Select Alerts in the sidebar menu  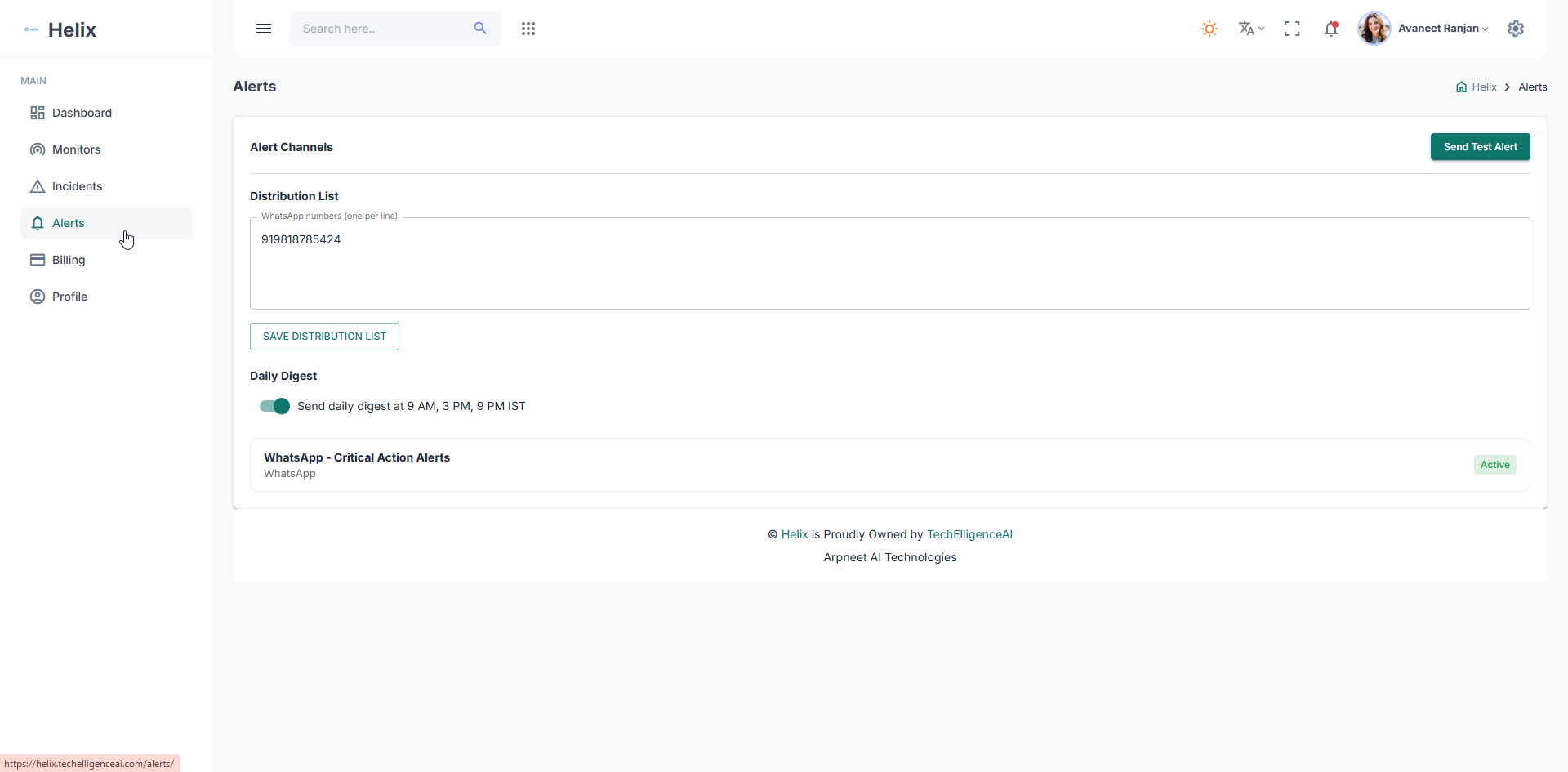pyautogui.click(x=69, y=223)
